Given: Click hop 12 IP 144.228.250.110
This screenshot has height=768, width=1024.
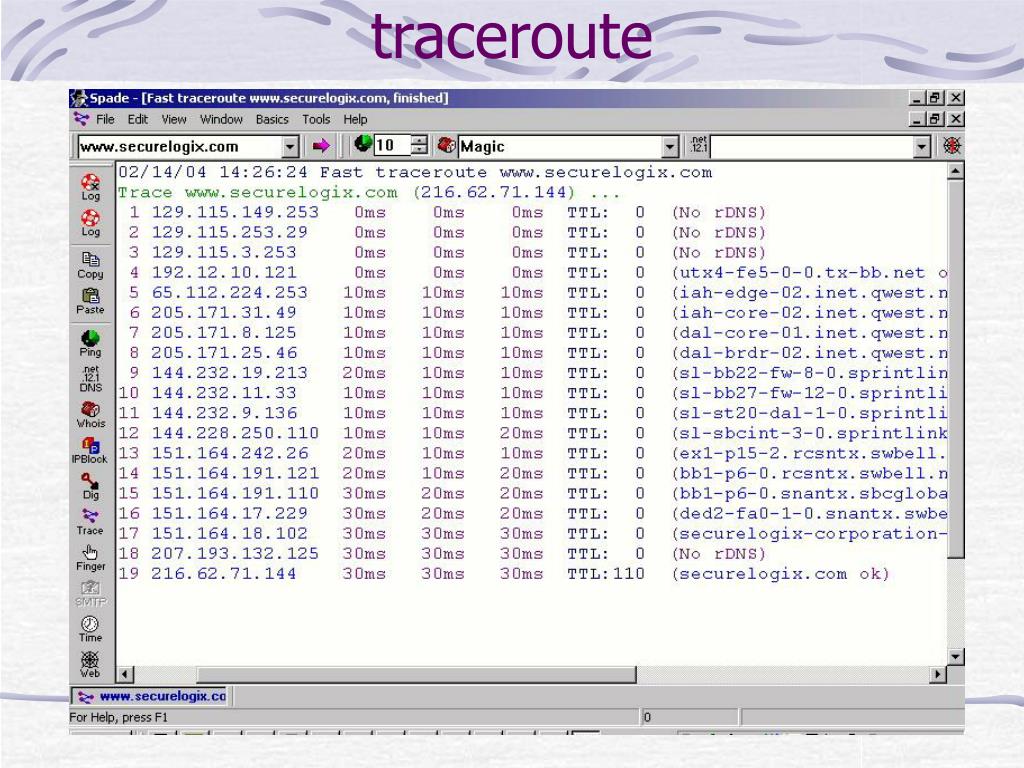Looking at the screenshot, I should pos(235,433).
